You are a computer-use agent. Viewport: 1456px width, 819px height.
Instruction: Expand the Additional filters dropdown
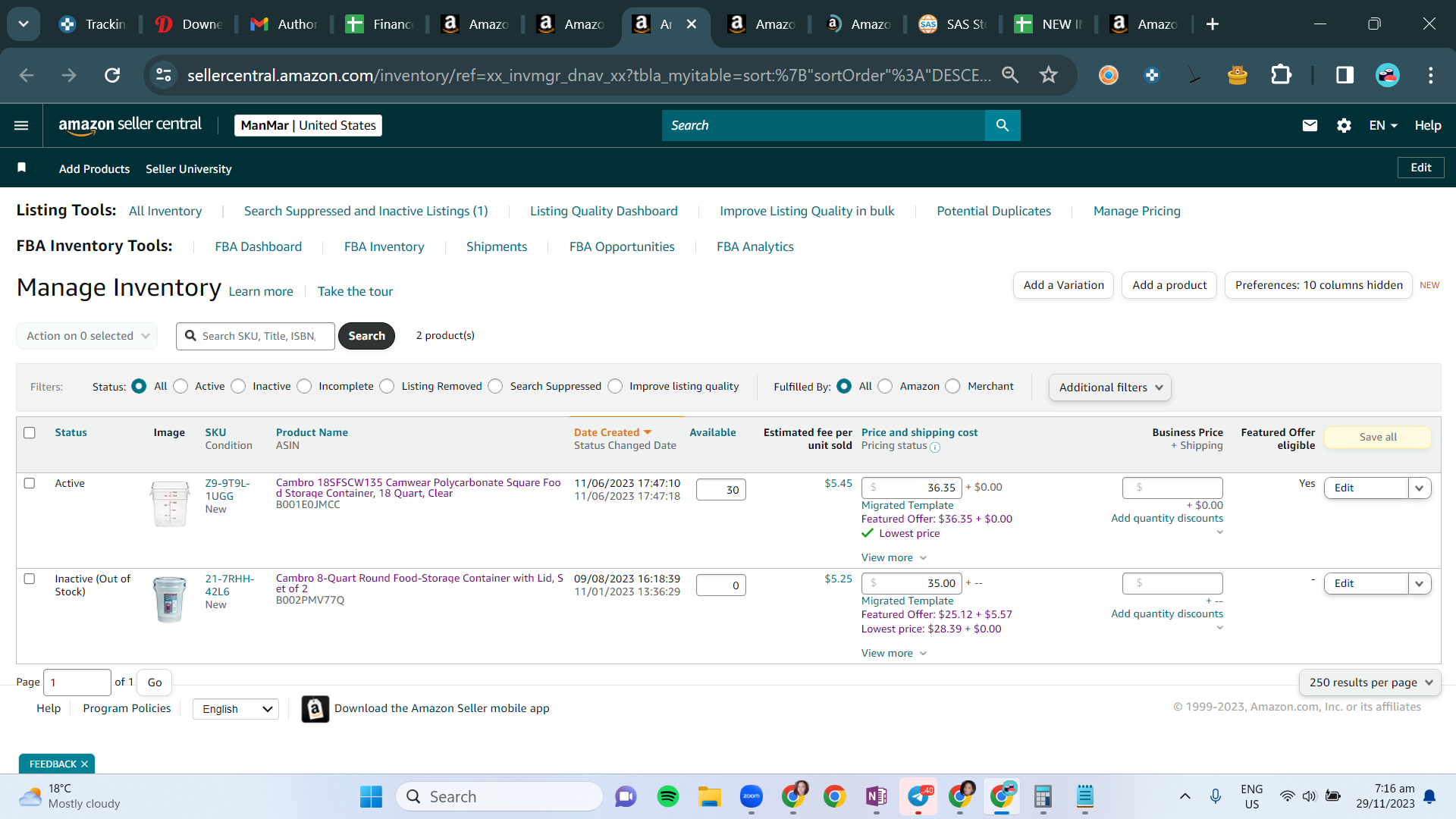click(1110, 388)
